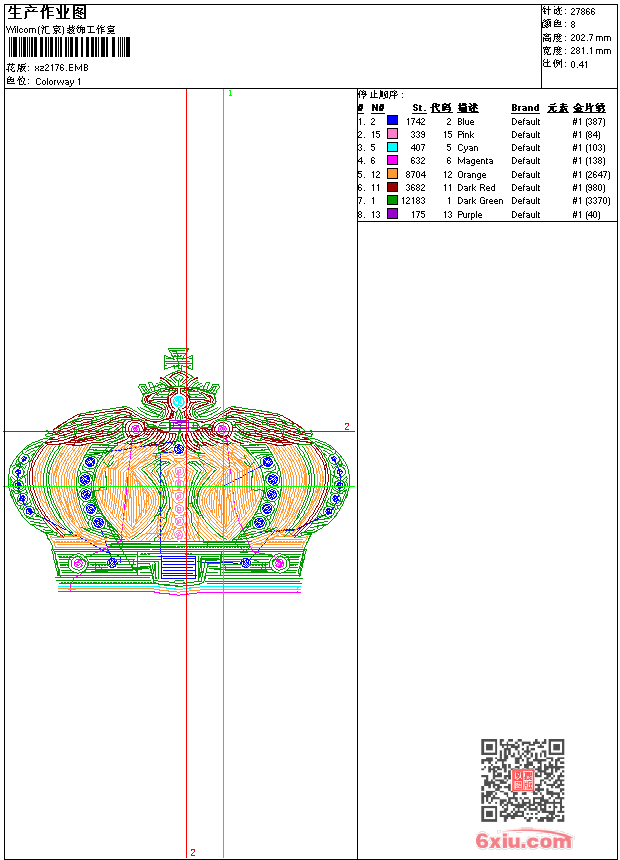The height and width of the screenshot is (860, 620).
Task: Select the Purple thread color swatch
Action: 392,214
